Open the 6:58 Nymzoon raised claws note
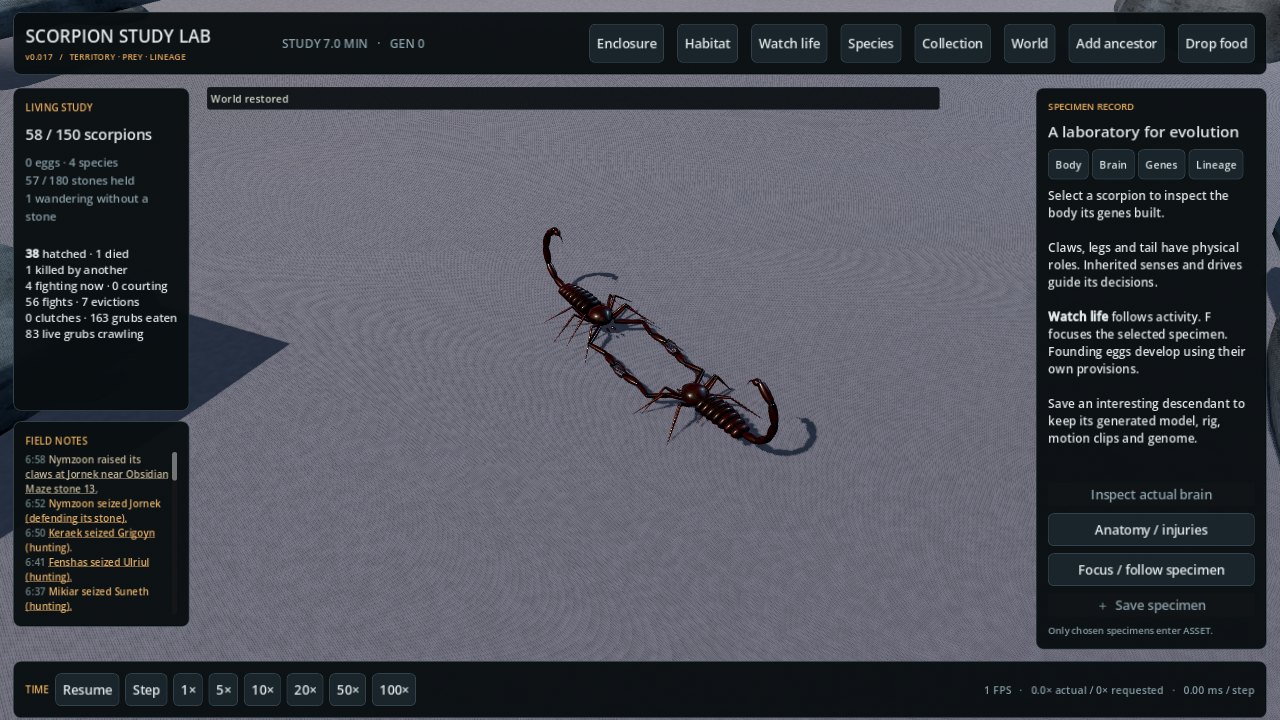Image resolution: width=1280 pixels, height=720 pixels. (x=97, y=474)
